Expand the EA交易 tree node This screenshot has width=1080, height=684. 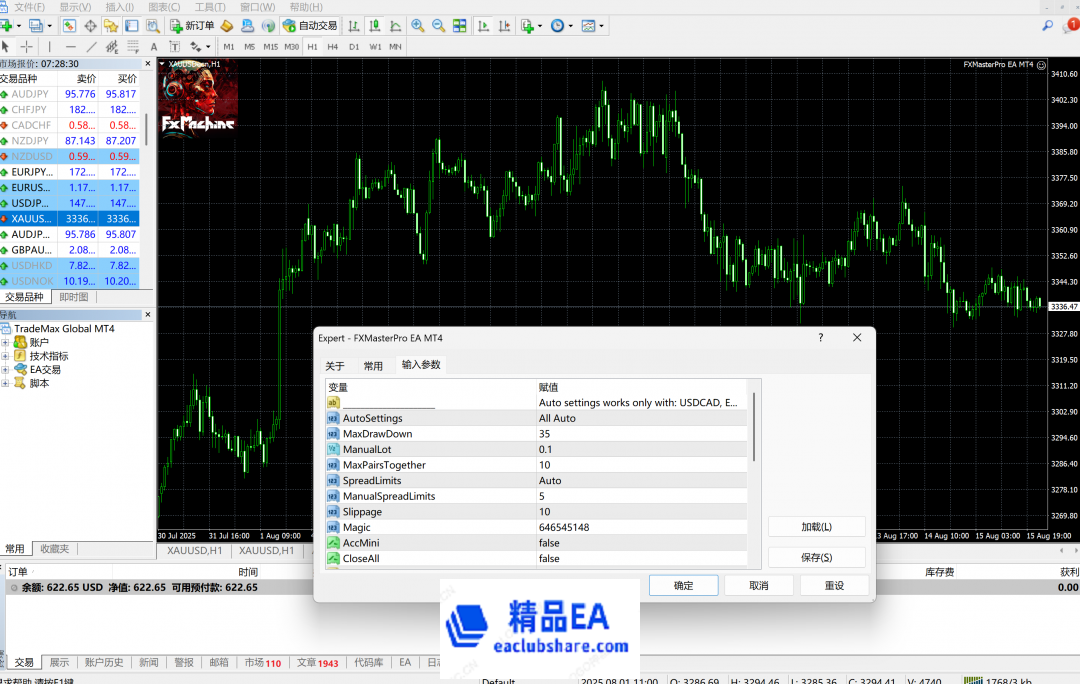[5, 369]
